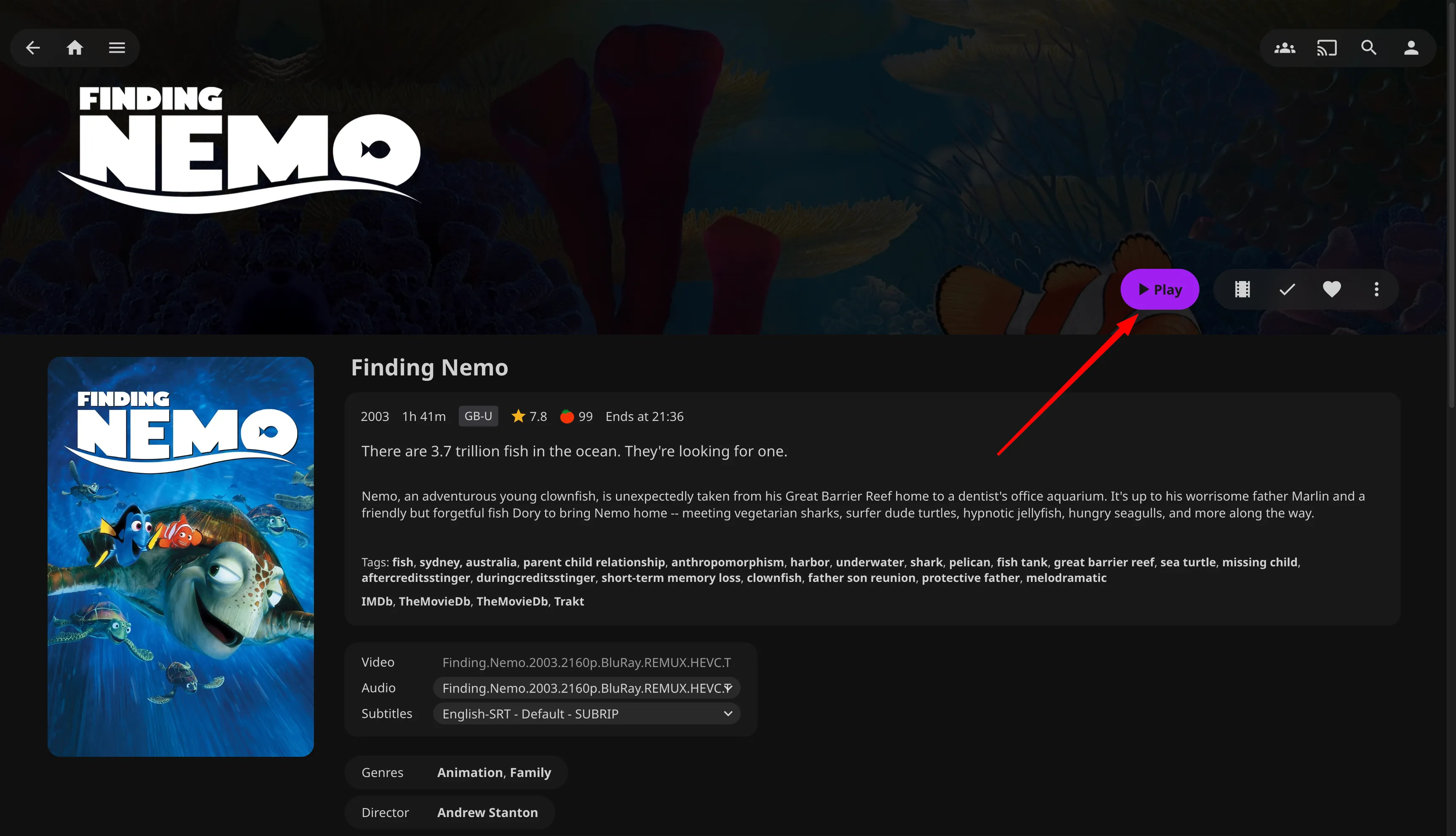Go to the home screen
The image size is (1456, 836).
pos(75,48)
